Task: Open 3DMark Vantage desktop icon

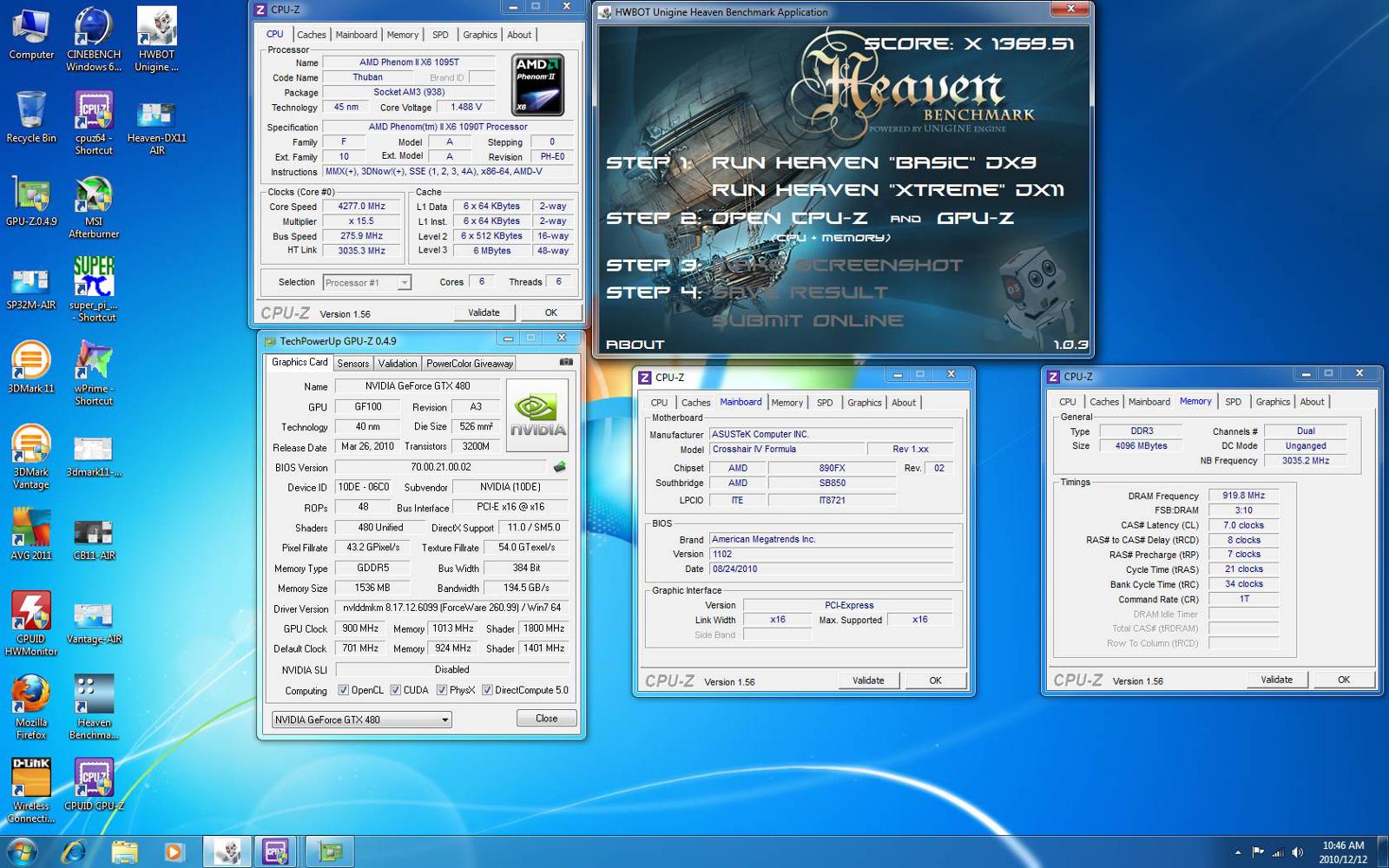Action: [31, 457]
